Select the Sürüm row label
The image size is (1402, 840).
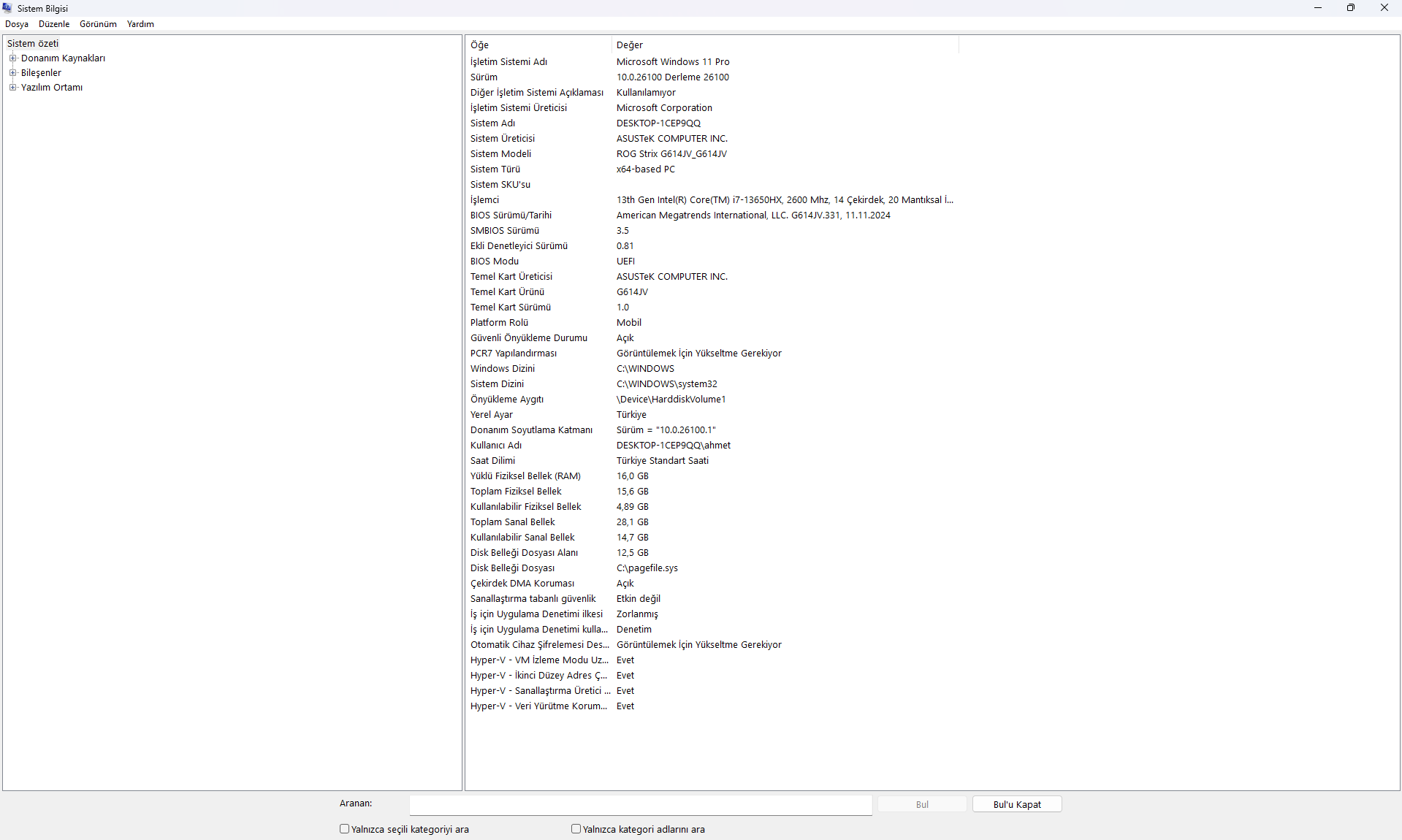(484, 77)
